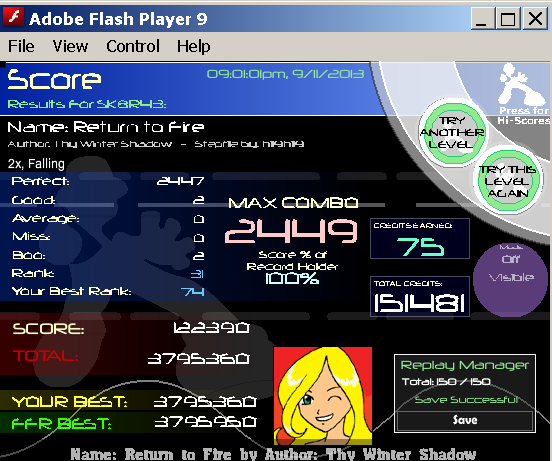Save the replay with the Save button
This screenshot has height=461, width=552.
tap(465, 420)
